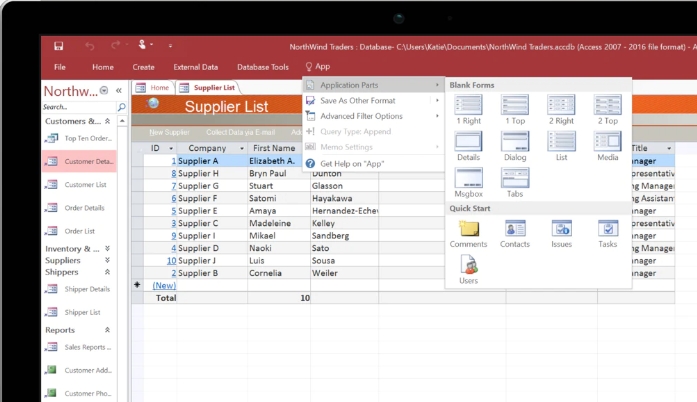Insert the Comments quick start part
Image resolution: width=697 pixels, height=402 pixels.
(469, 234)
